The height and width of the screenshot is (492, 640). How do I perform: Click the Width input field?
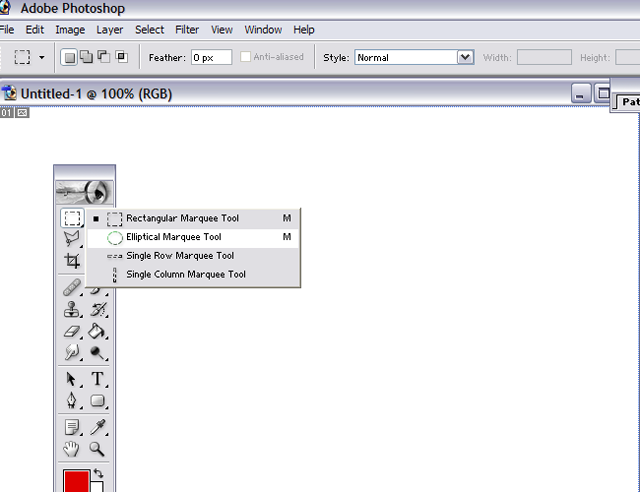(x=544, y=57)
